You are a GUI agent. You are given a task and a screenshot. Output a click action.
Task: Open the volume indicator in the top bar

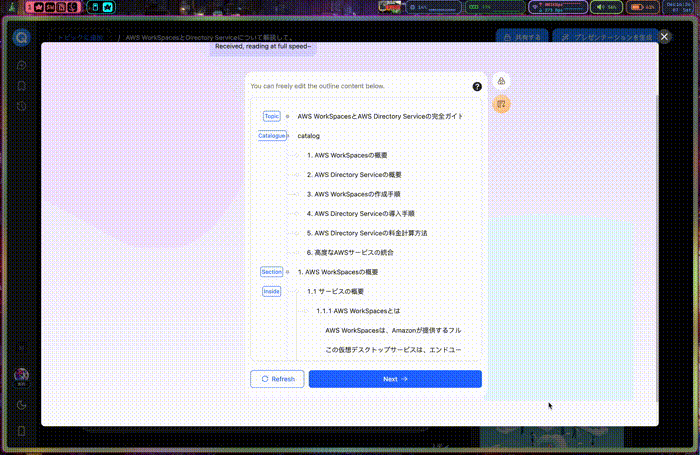[x=607, y=7]
